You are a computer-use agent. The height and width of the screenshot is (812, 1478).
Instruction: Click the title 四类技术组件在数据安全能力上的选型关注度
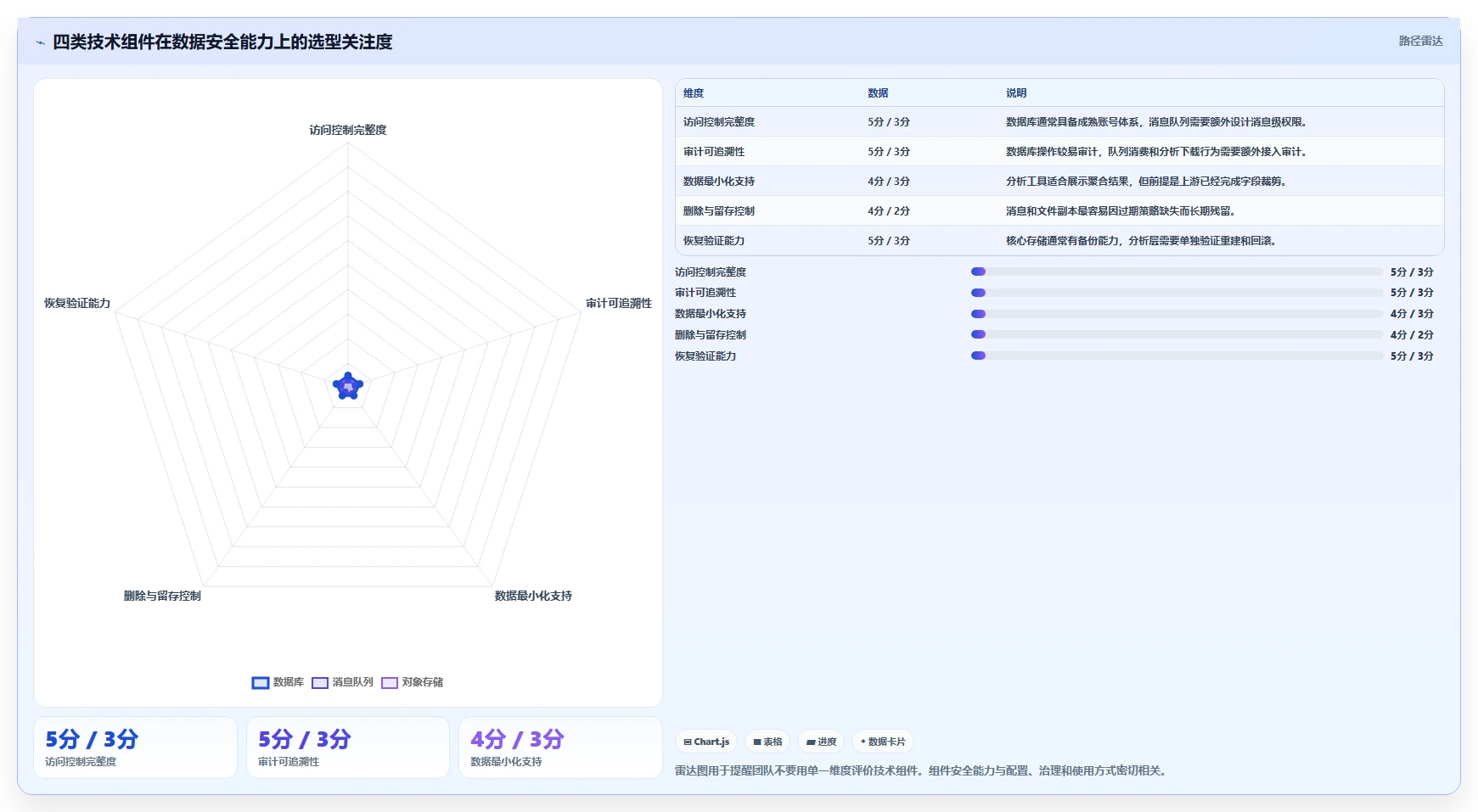click(x=222, y=42)
